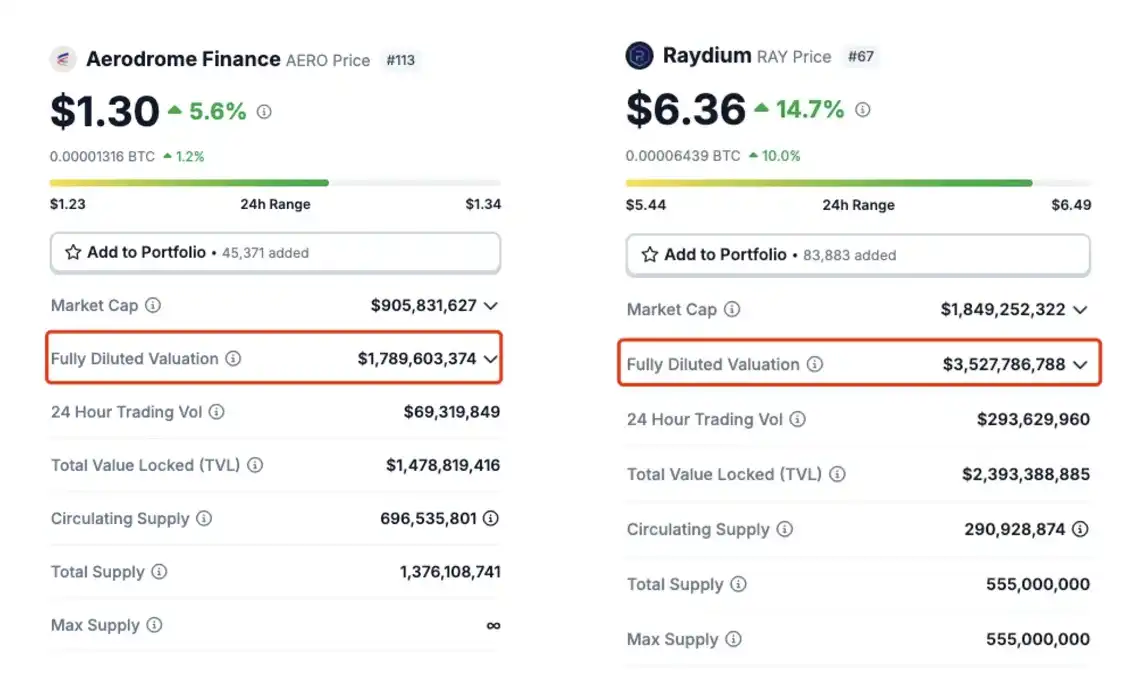Click info icon beside Raydium 14.7% change
Image resolution: width=1134 pixels, height=692 pixels.
(862, 110)
